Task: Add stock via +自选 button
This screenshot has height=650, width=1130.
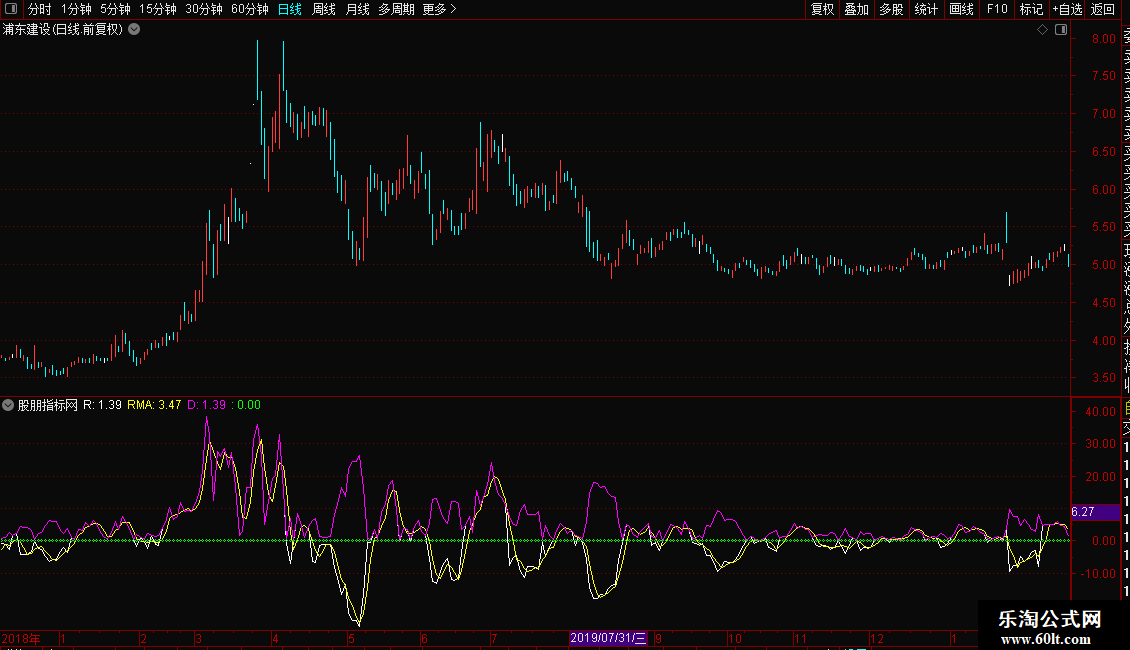Action: point(1067,9)
